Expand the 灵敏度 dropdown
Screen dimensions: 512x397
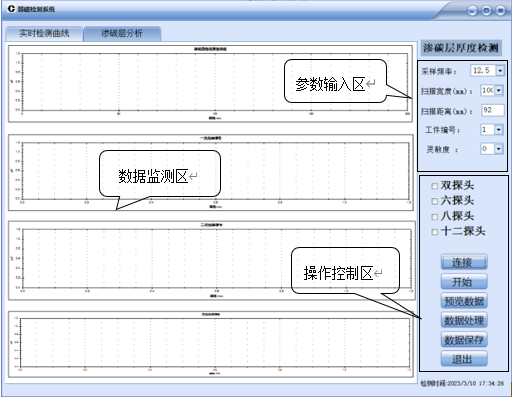pyautogui.click(x=499, y=149)
